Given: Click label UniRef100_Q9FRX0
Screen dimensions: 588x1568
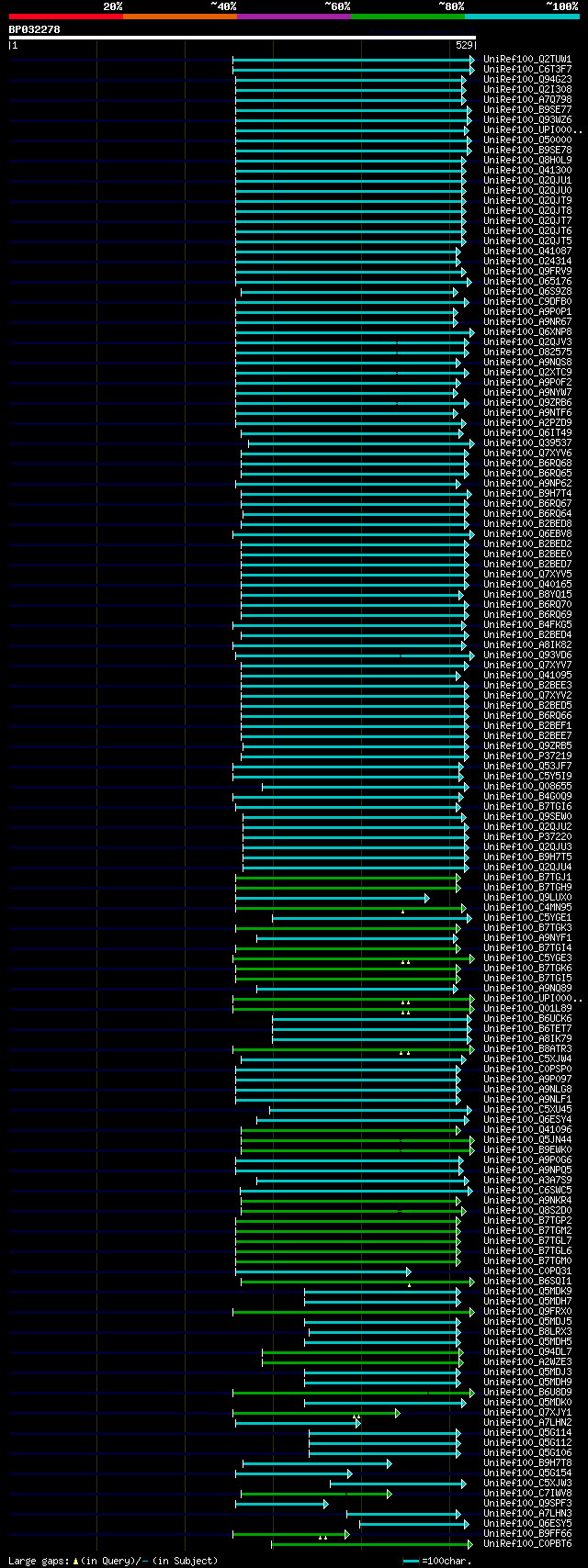Looking at the screenshot, I should [x=527, y=1311].
